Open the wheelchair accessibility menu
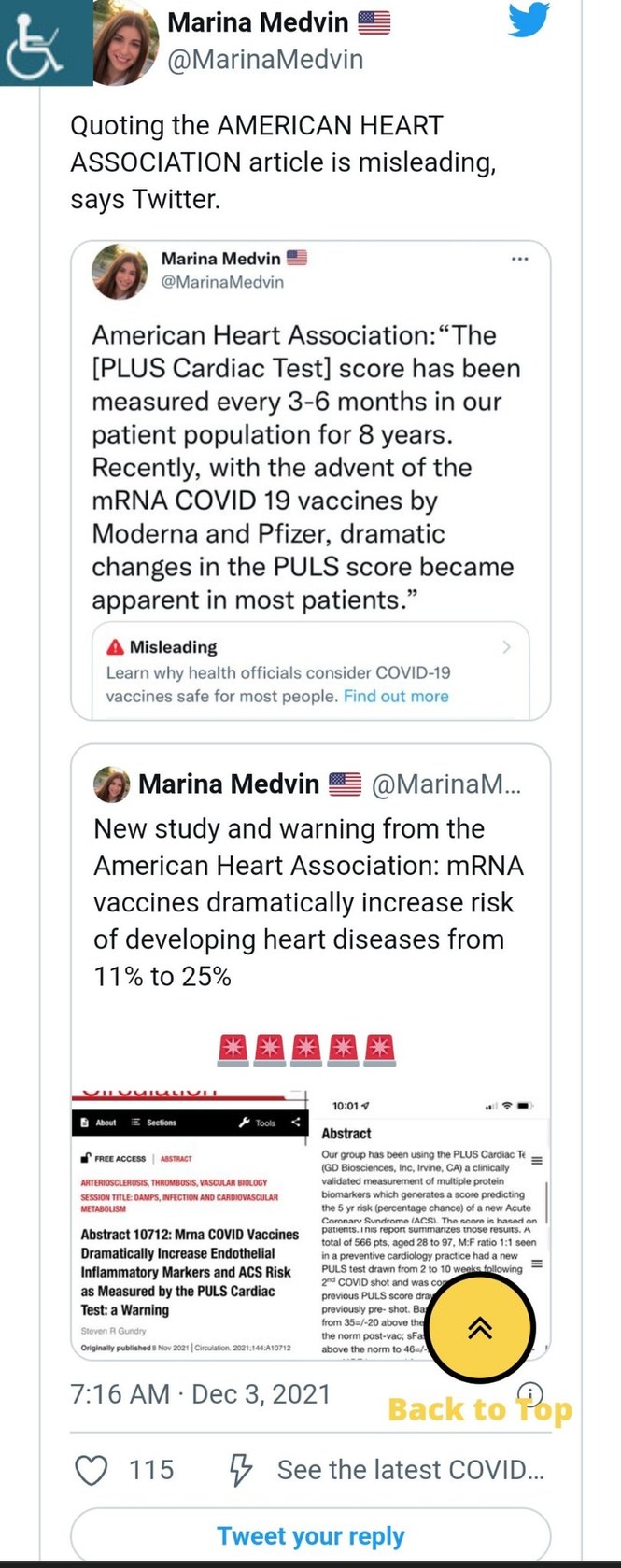 coord(42,42)
